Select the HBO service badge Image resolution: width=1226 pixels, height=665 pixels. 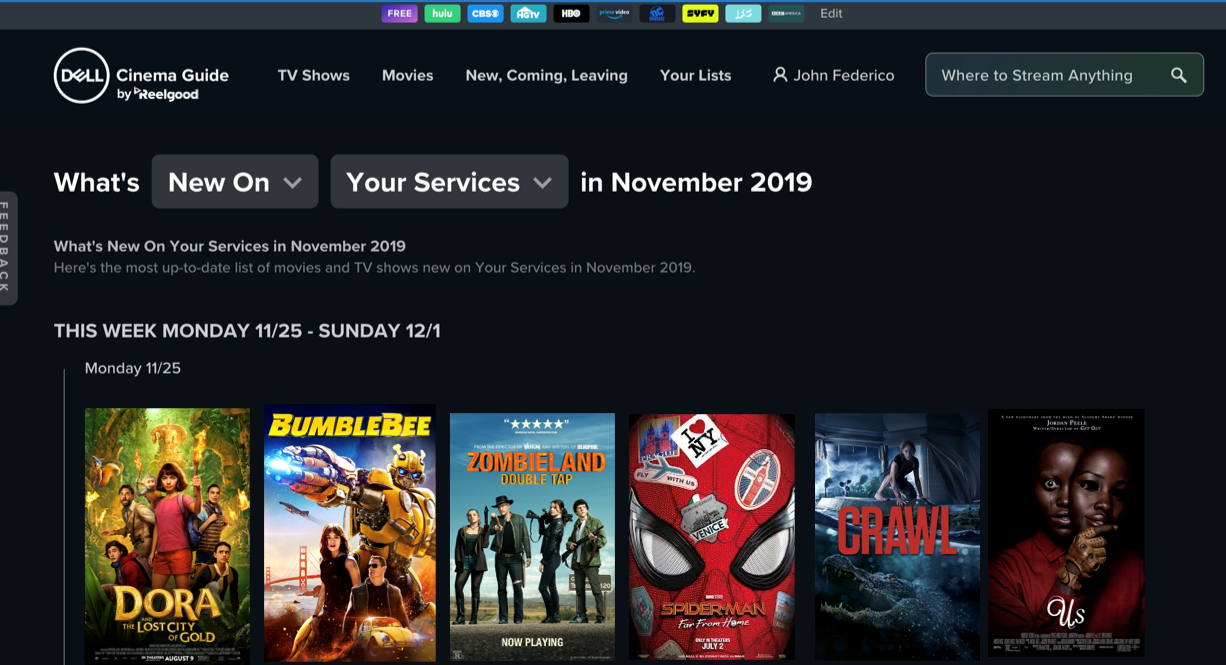(x=571, y=14)
